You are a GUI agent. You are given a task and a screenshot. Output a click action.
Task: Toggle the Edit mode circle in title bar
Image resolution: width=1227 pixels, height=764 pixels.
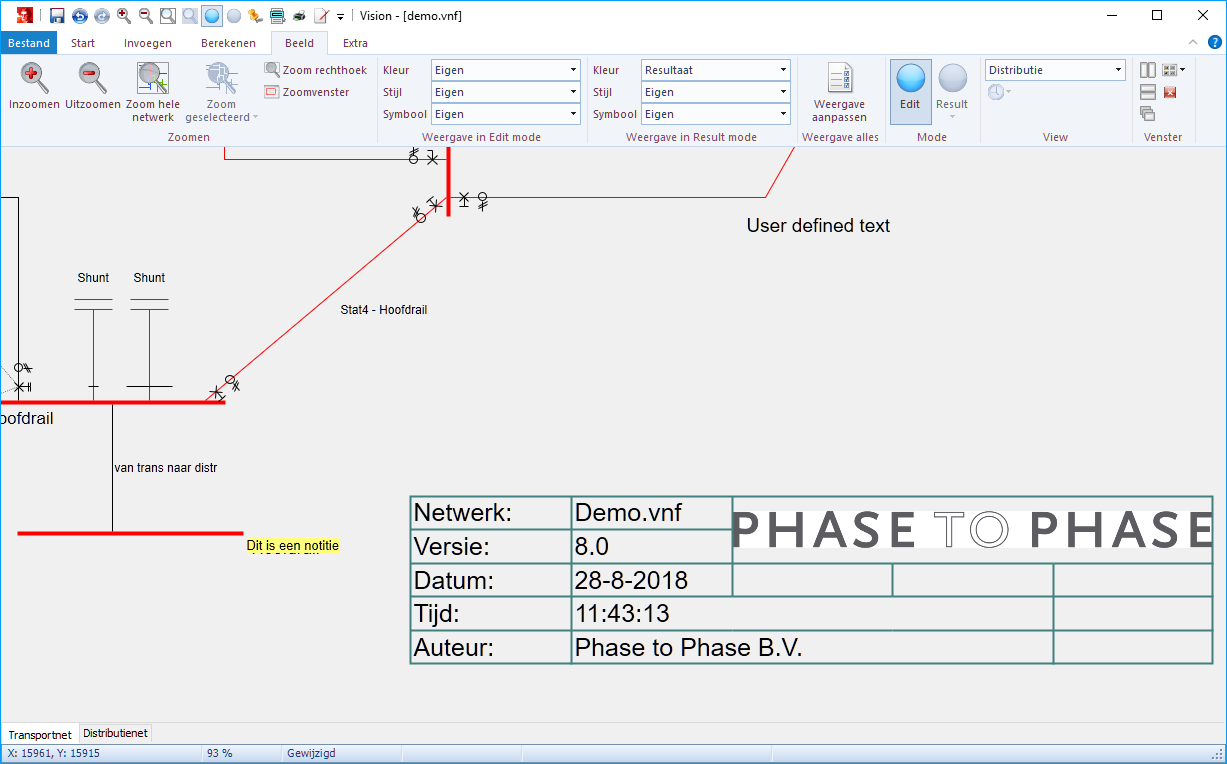[212, 16]
